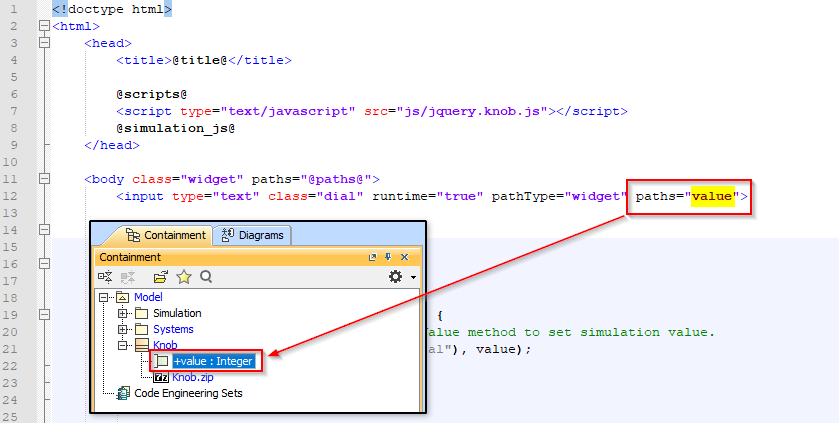This screenshot has height=423, width=839.
Task: Collapse the head fold marker on line 3
Action: tap(44, 43)
